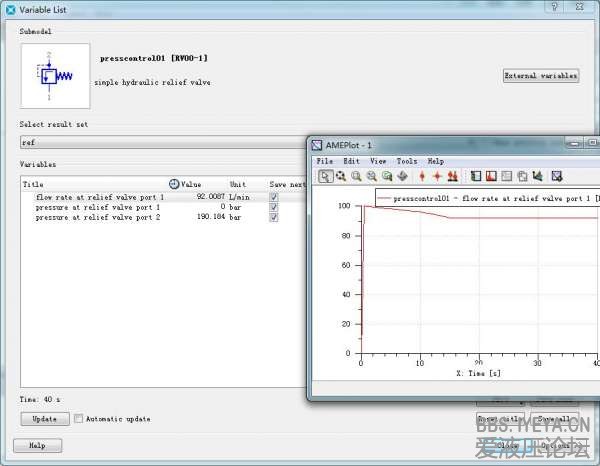Open the File menu in AMEPlot
The height and width of the screenshot is (466, 600).
pyautogui.click(x=325, y=161)
